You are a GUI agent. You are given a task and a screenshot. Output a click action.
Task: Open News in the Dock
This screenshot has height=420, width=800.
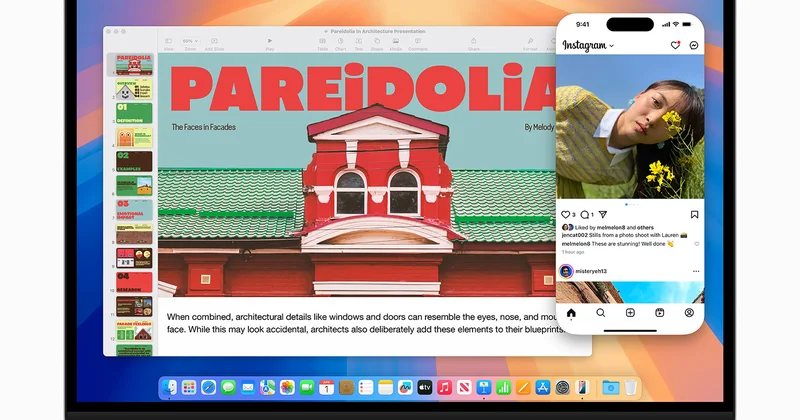tap(464, 388)
